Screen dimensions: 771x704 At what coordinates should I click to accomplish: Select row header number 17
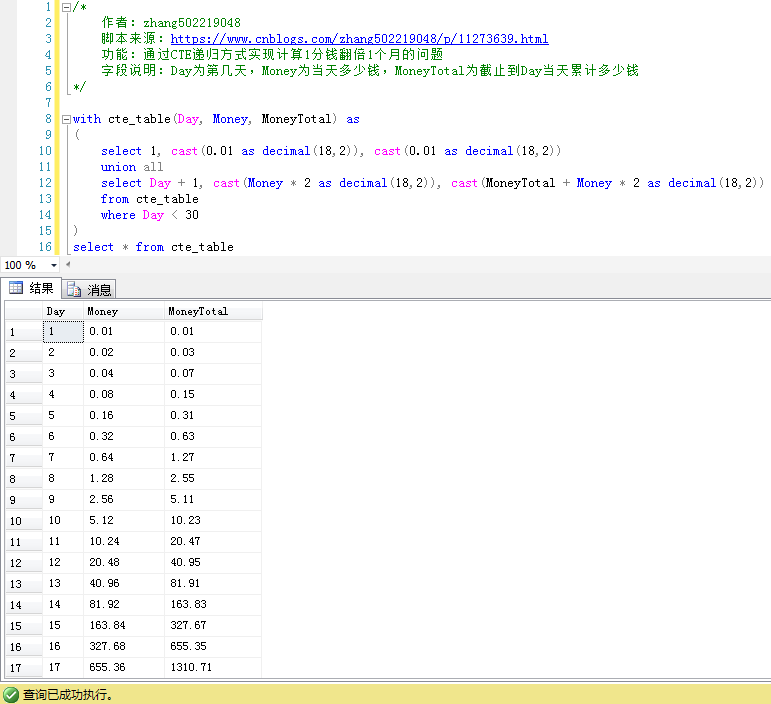click(22, 667)
